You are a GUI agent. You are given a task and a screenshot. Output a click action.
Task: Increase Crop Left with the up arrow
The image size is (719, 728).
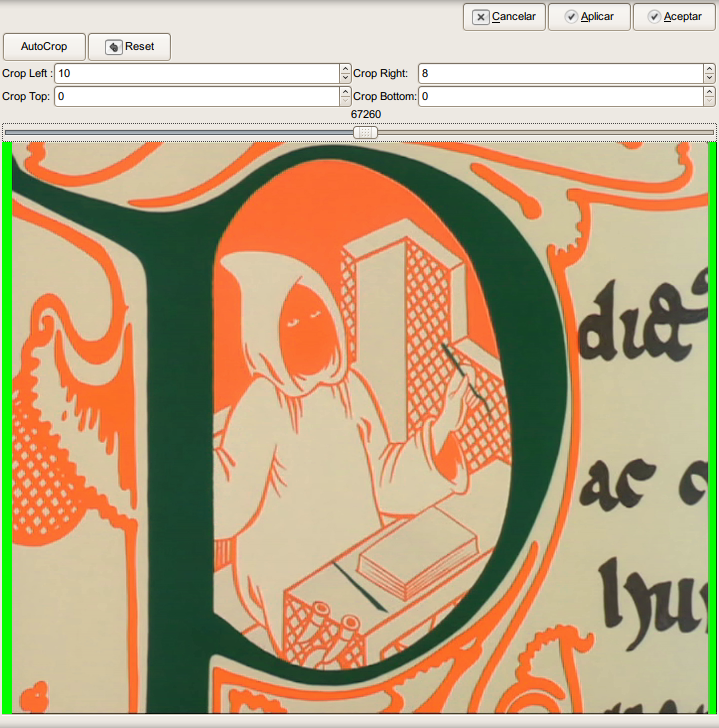pos(345,69)
